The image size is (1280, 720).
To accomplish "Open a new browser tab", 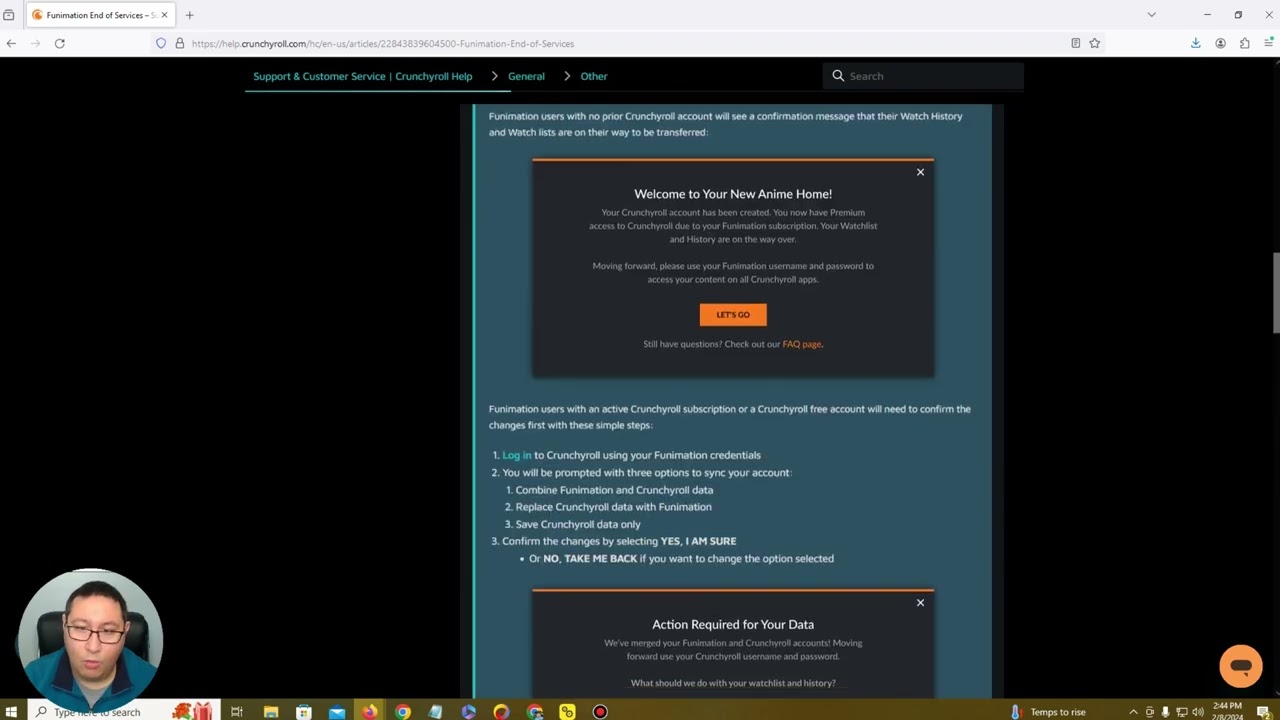I will tap(189, 15).
